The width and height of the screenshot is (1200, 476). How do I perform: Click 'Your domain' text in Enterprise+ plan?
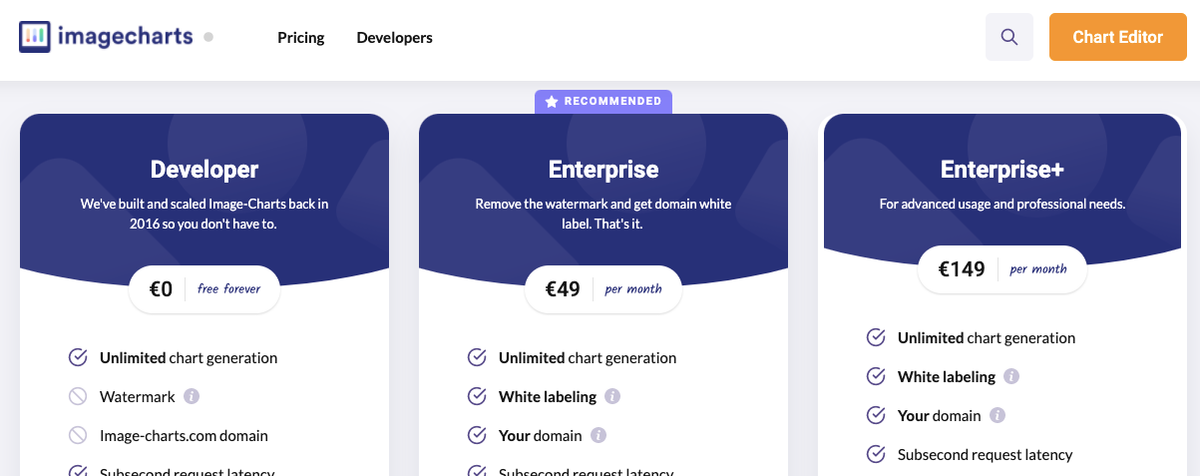940,416
